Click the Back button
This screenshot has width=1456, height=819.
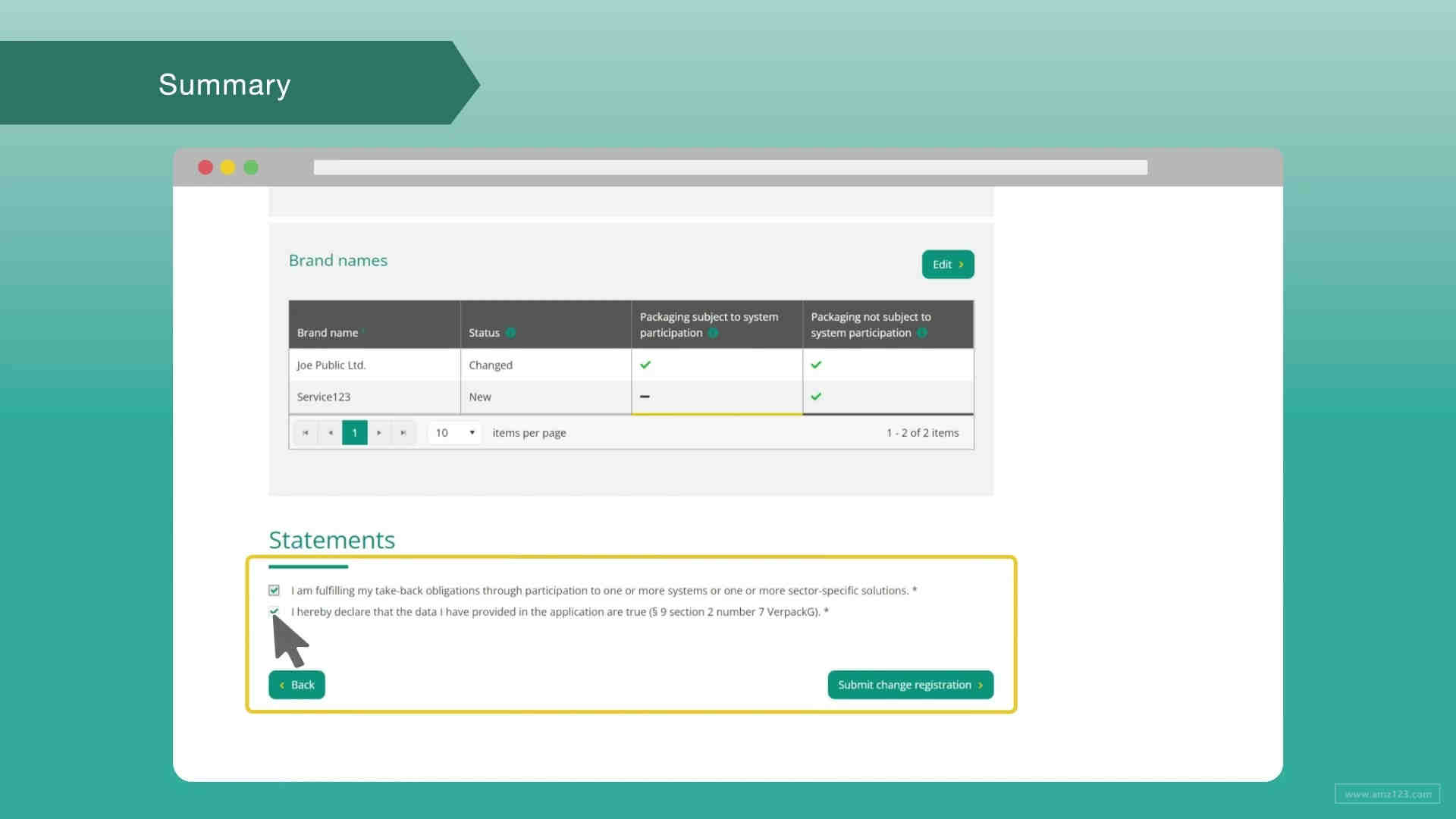(x=297, y=685)
